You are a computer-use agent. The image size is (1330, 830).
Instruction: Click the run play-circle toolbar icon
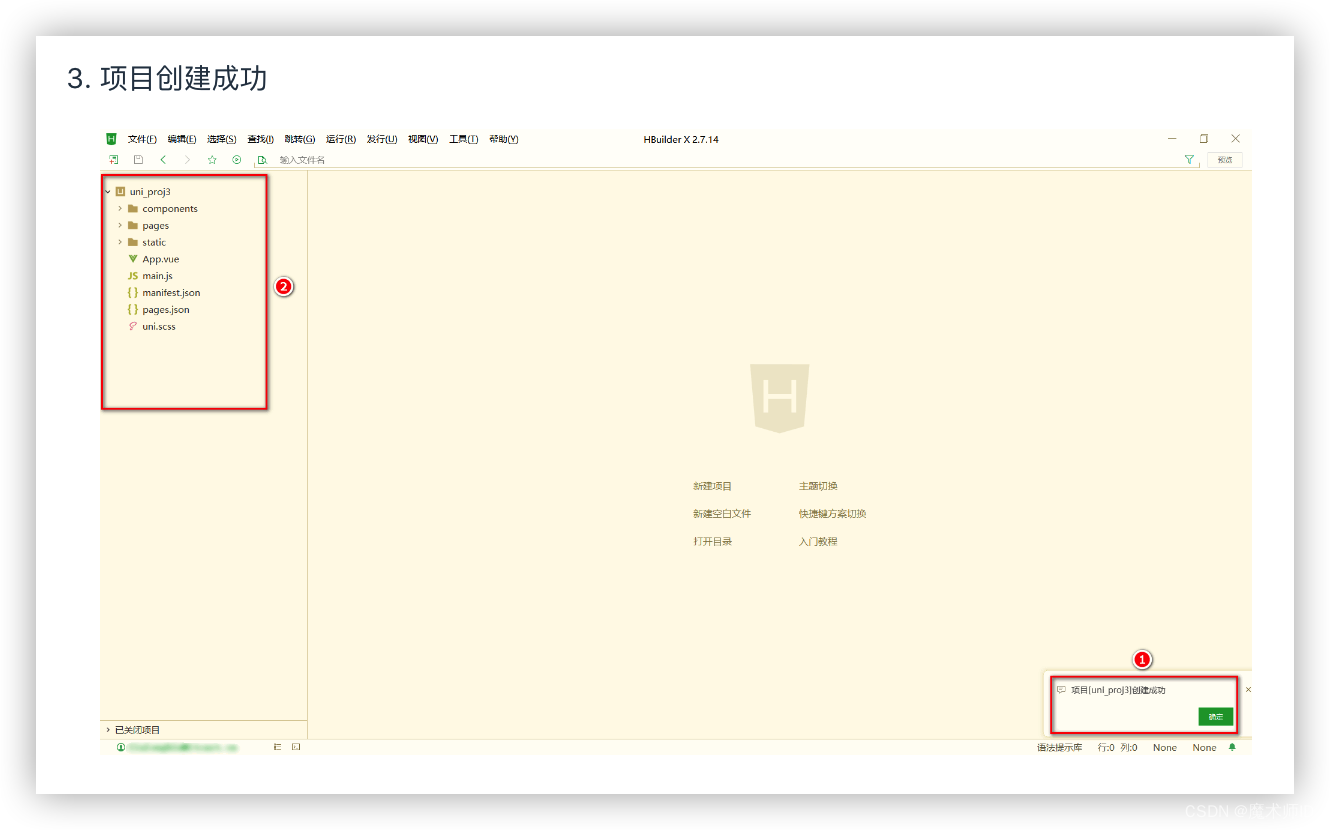237,160
